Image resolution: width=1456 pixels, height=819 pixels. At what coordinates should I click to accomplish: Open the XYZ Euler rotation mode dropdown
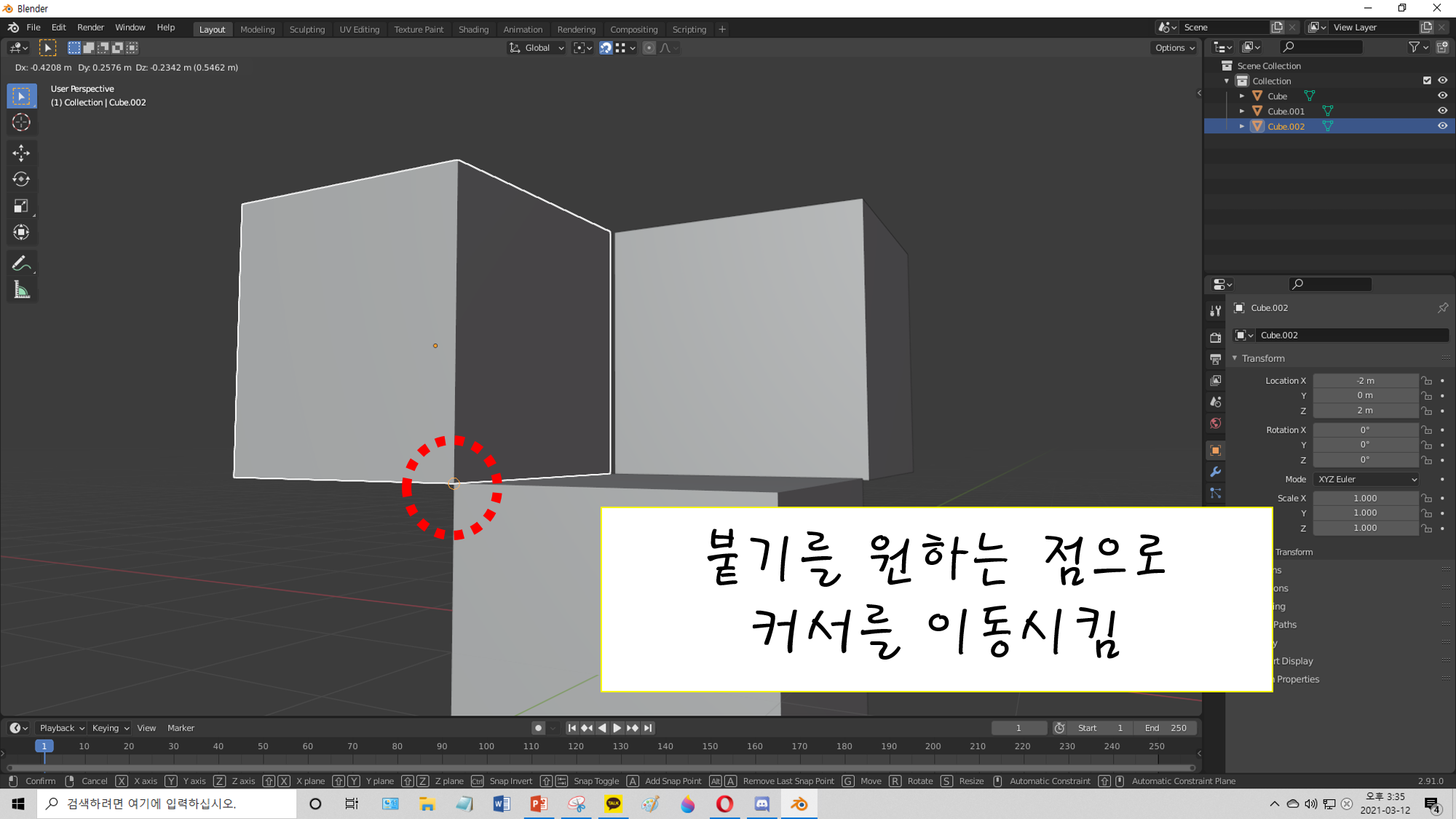pos(1366,479)
